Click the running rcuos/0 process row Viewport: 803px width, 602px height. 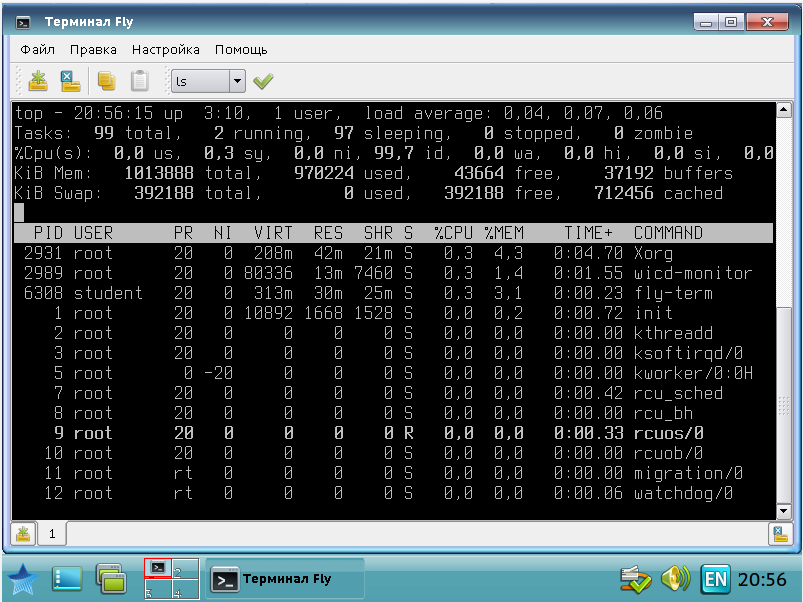click(x=393, y=433)
